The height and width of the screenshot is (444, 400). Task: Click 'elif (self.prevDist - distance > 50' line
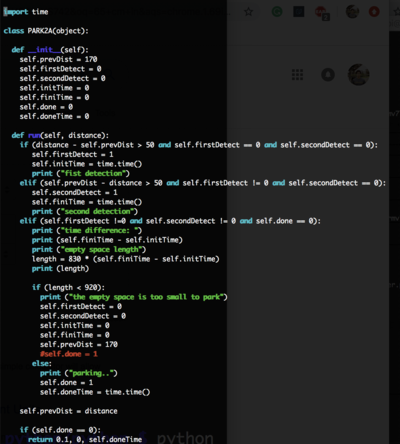(203, 183)
